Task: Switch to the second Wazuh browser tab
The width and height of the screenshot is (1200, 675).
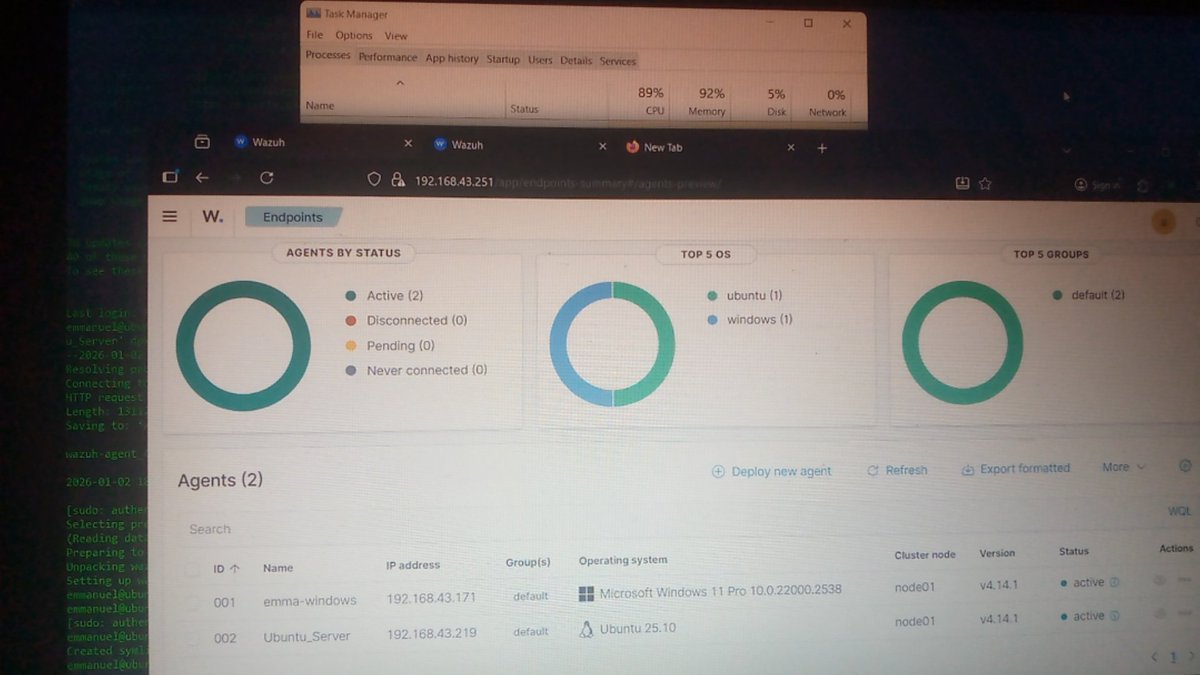Action: pos(515,145)
